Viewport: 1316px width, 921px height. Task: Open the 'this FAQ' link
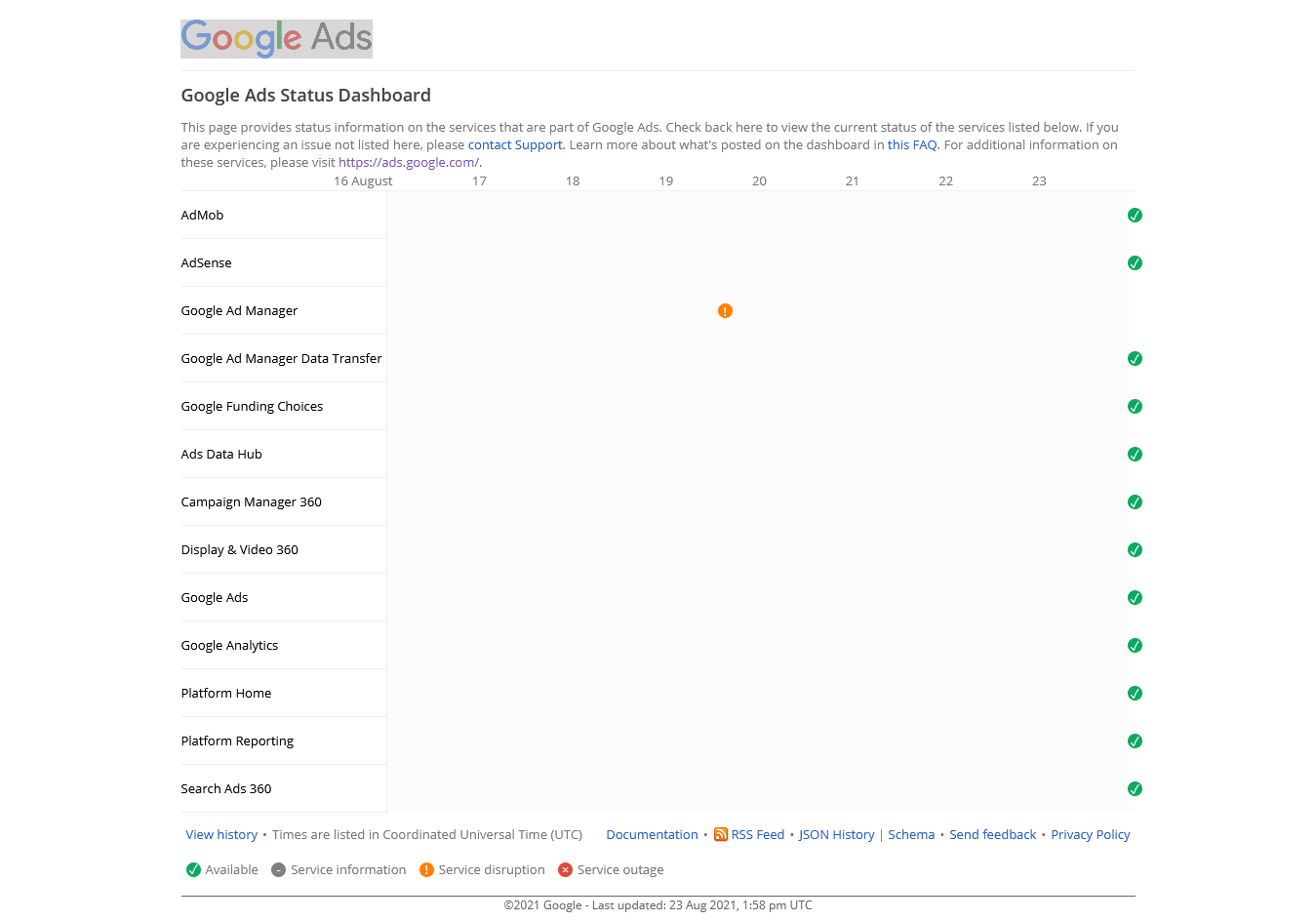click(x=912, y=145)
